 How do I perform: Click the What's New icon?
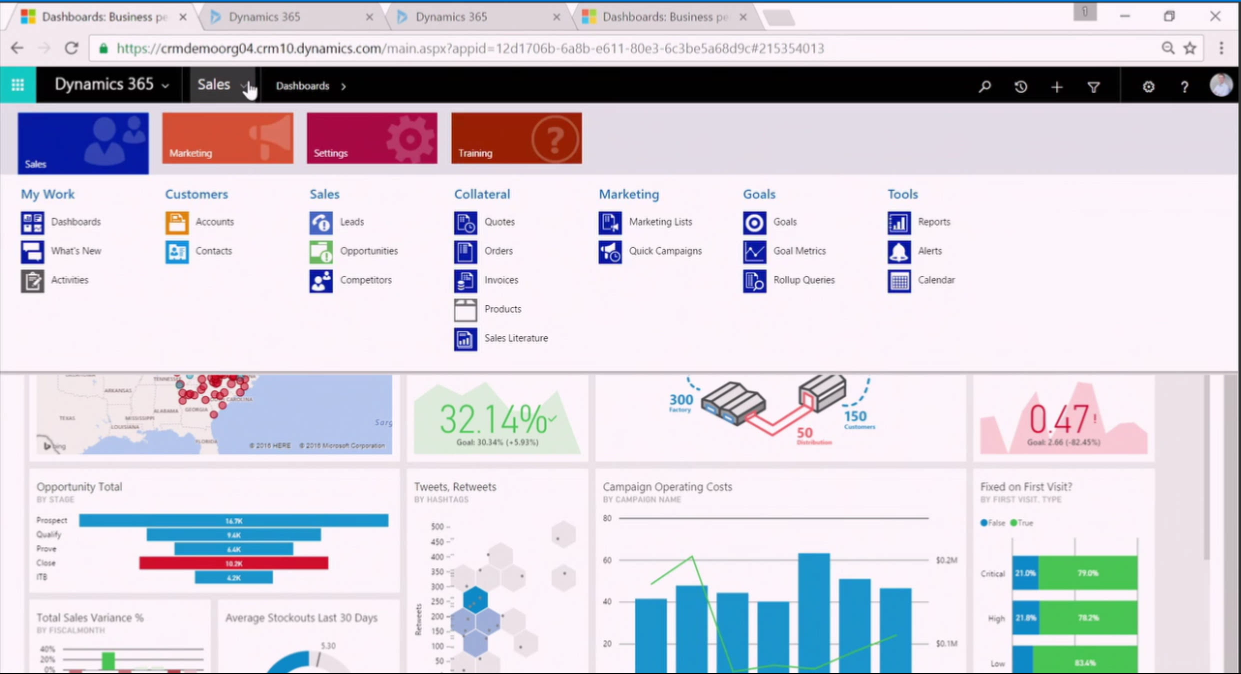pyautogui.click(x=32, y=251)
